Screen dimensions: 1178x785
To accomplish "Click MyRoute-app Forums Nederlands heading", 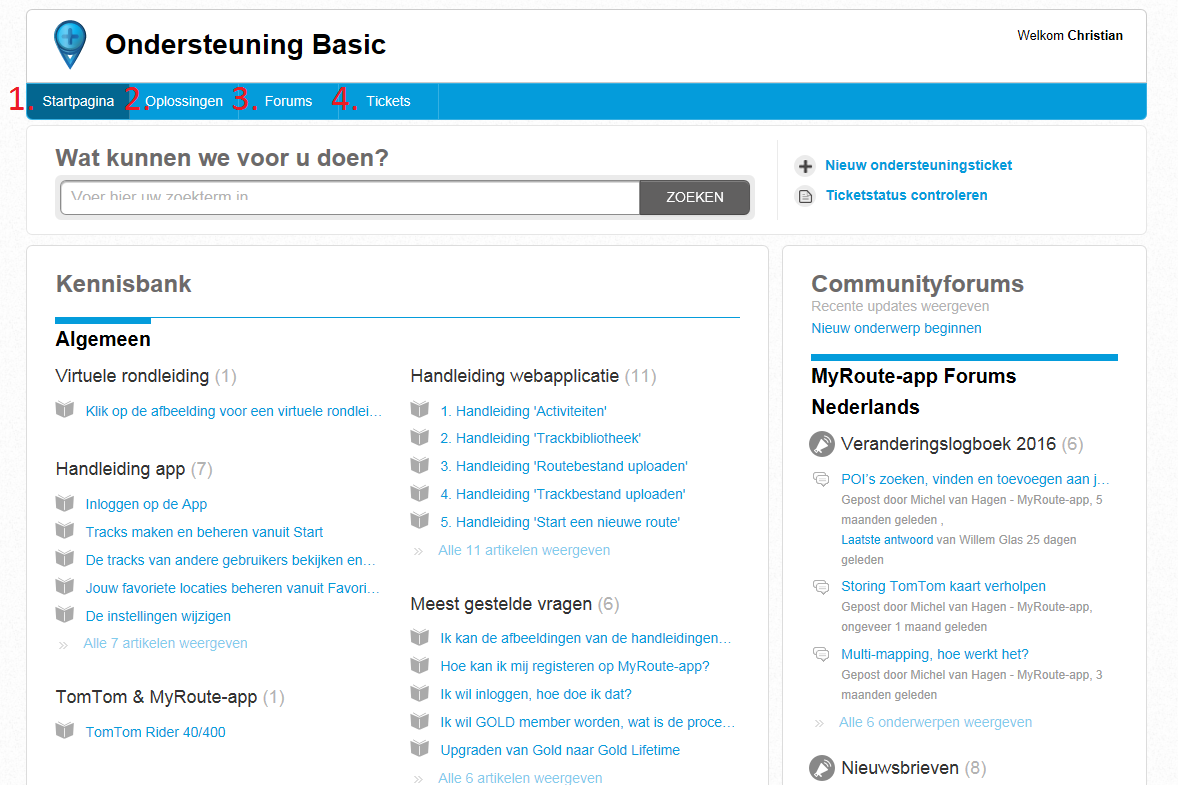I will pyautogui.click(x=914, y=391).
